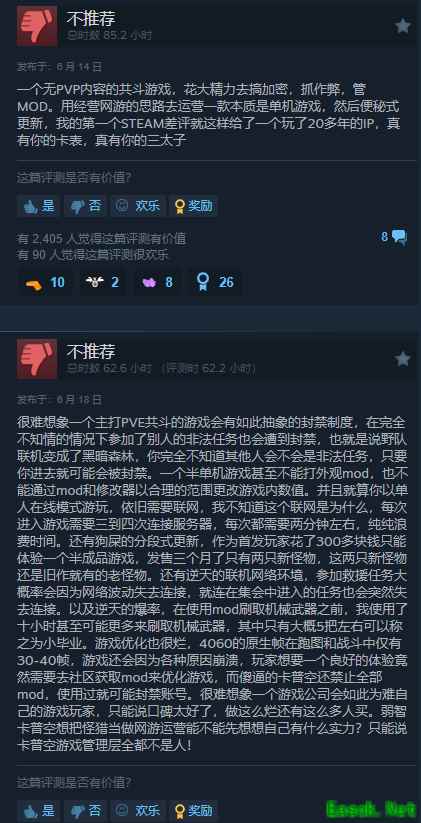Screen dimensions: 421x823
Task: Click the first review's thumbs-down icon
Action: pyautogui.click(x=37, y=26)
